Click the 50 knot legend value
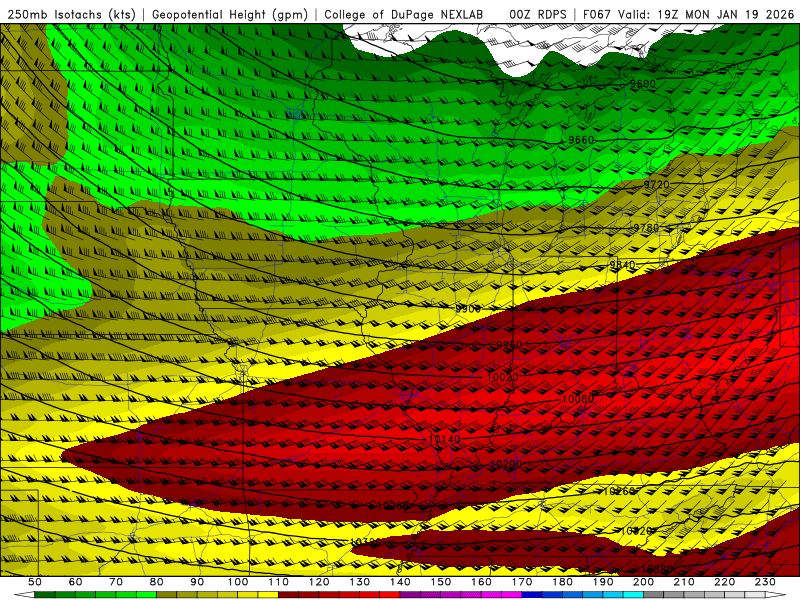Screen dimensions: 800x600 pos(34,582)
